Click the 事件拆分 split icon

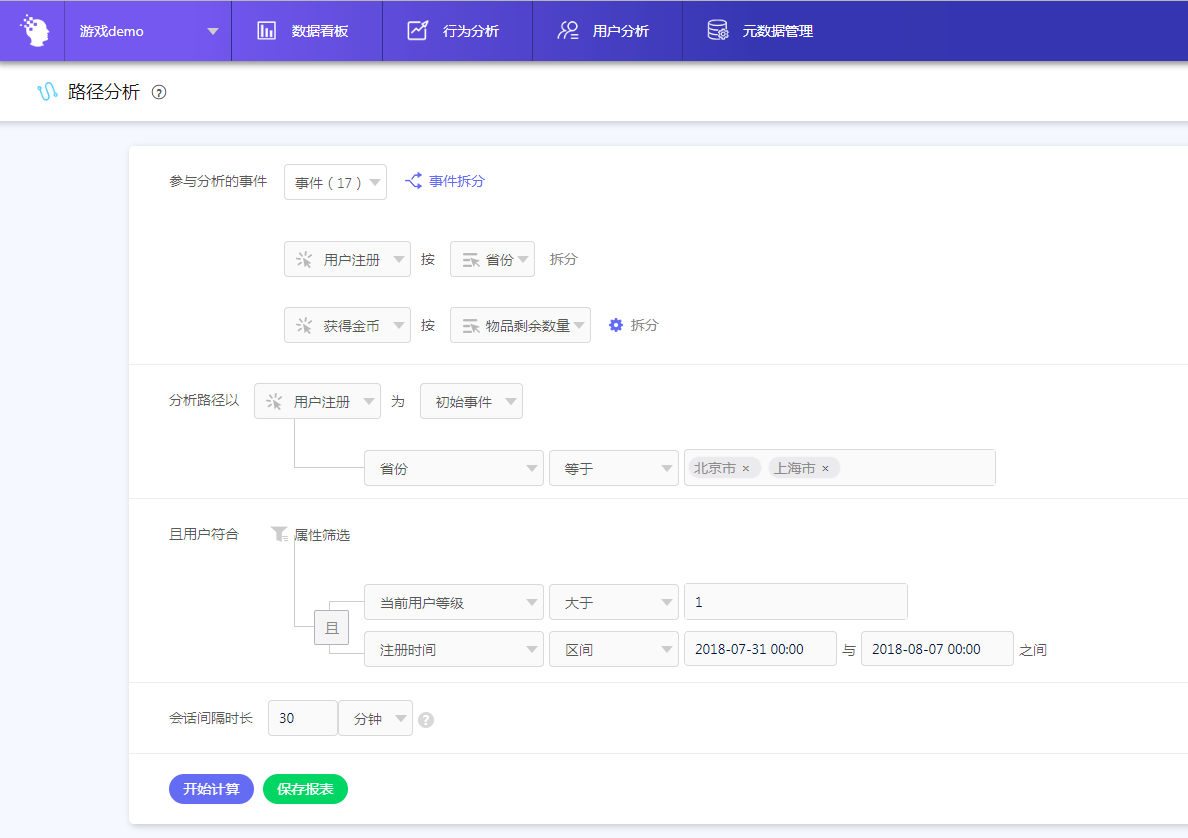[413, 181]
